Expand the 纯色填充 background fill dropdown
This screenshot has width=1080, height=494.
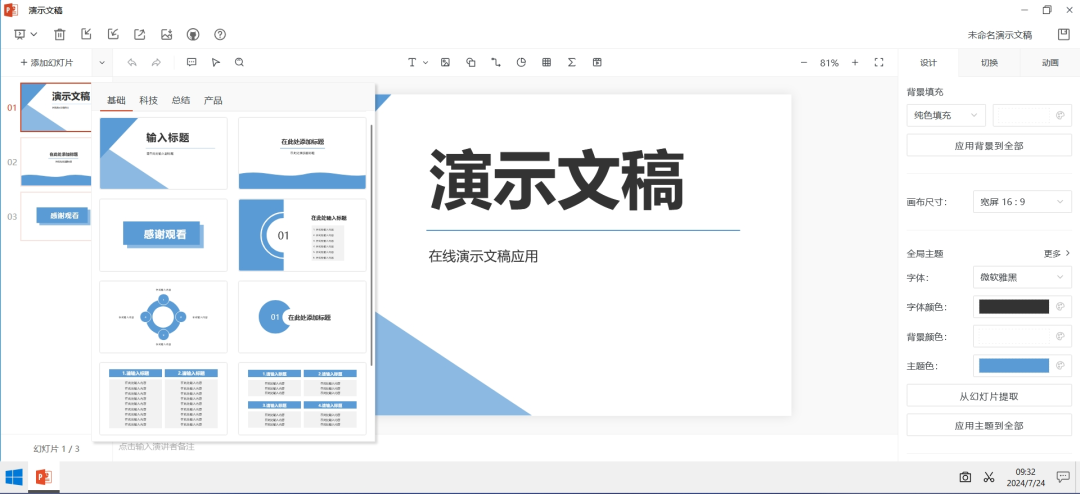pos(946,116)
